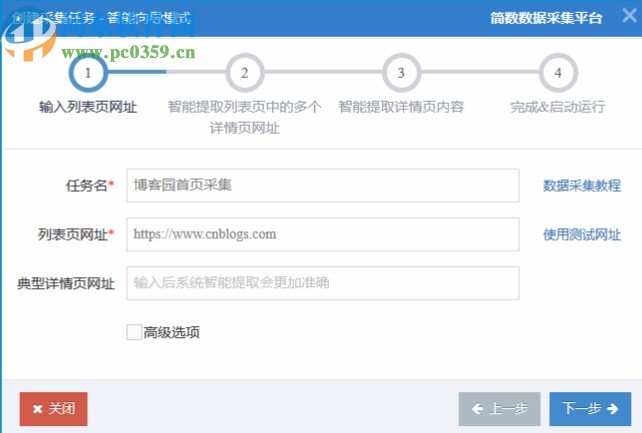Click the 完成&启动运行 step label
Viewport: 642px width, 433px height.
558,107
